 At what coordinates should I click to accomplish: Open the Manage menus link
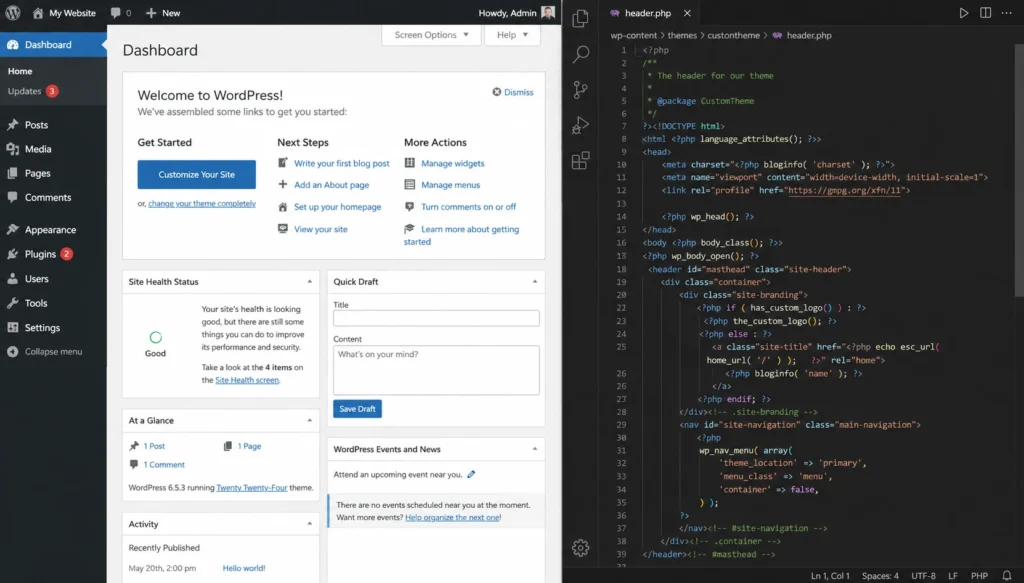pos(451,185)
